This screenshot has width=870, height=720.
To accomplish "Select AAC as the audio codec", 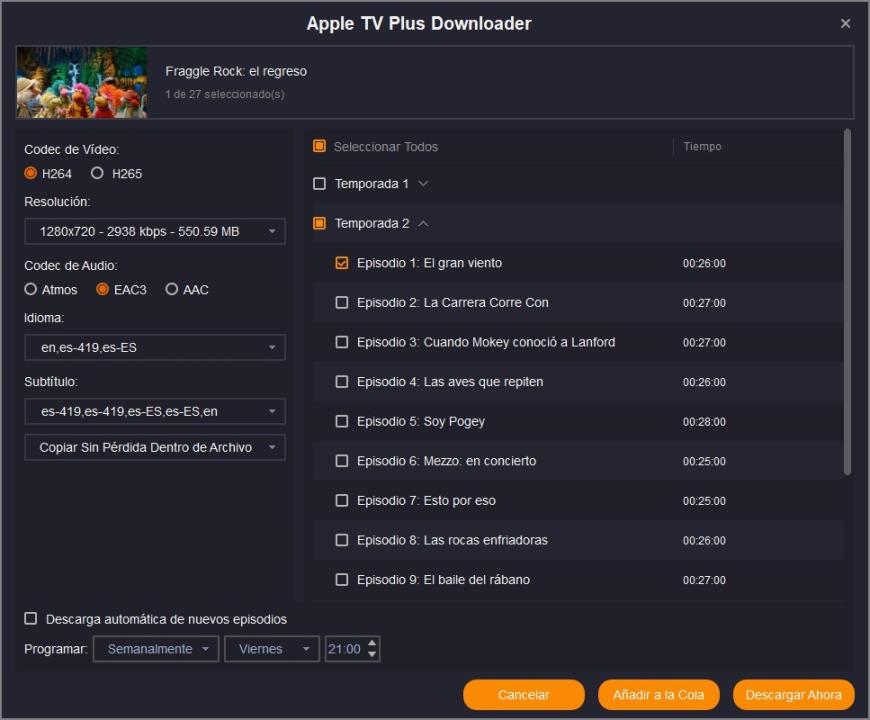I will 172,289.
